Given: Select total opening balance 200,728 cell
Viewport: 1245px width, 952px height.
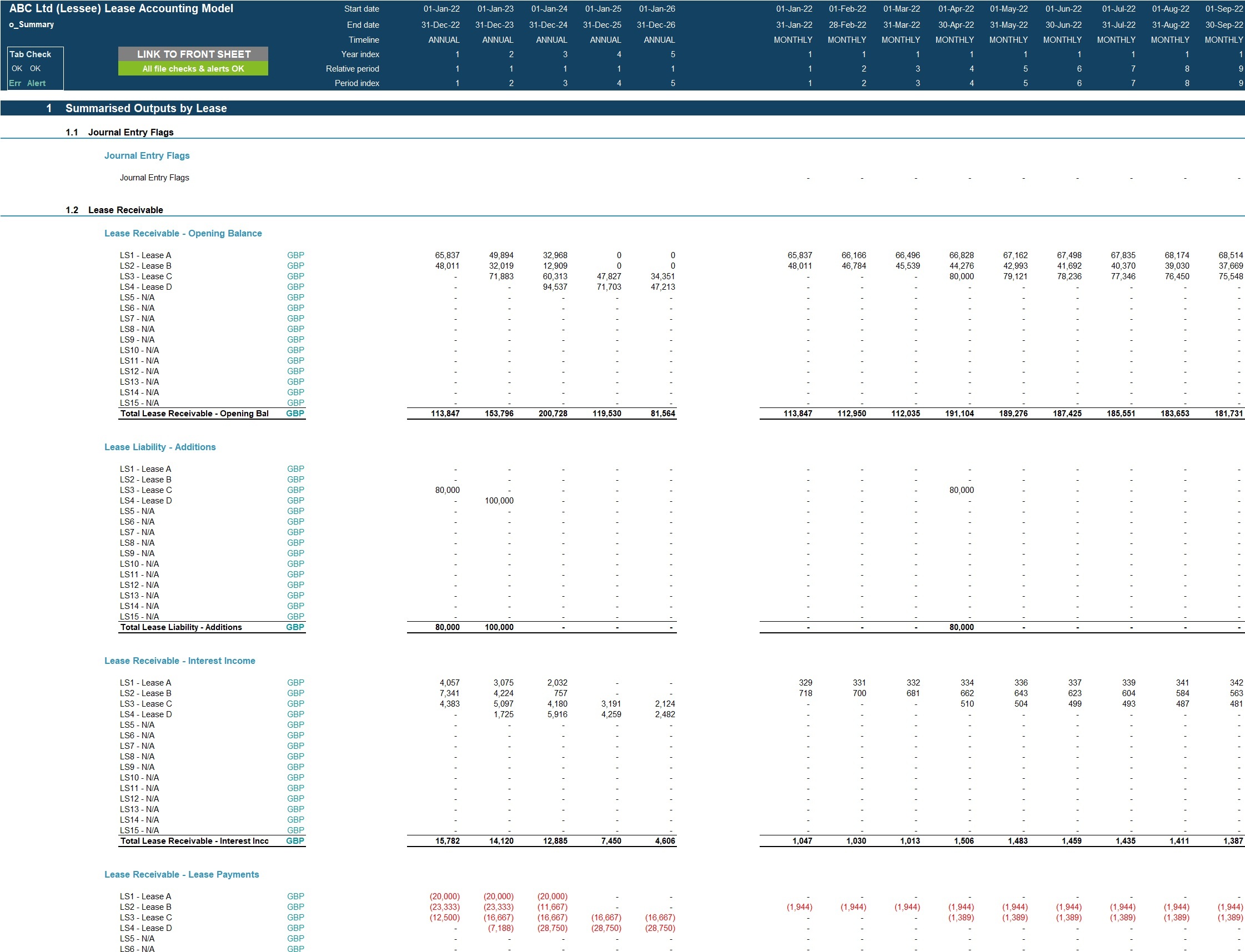Looking at the screenshot, I should [553, 413].
